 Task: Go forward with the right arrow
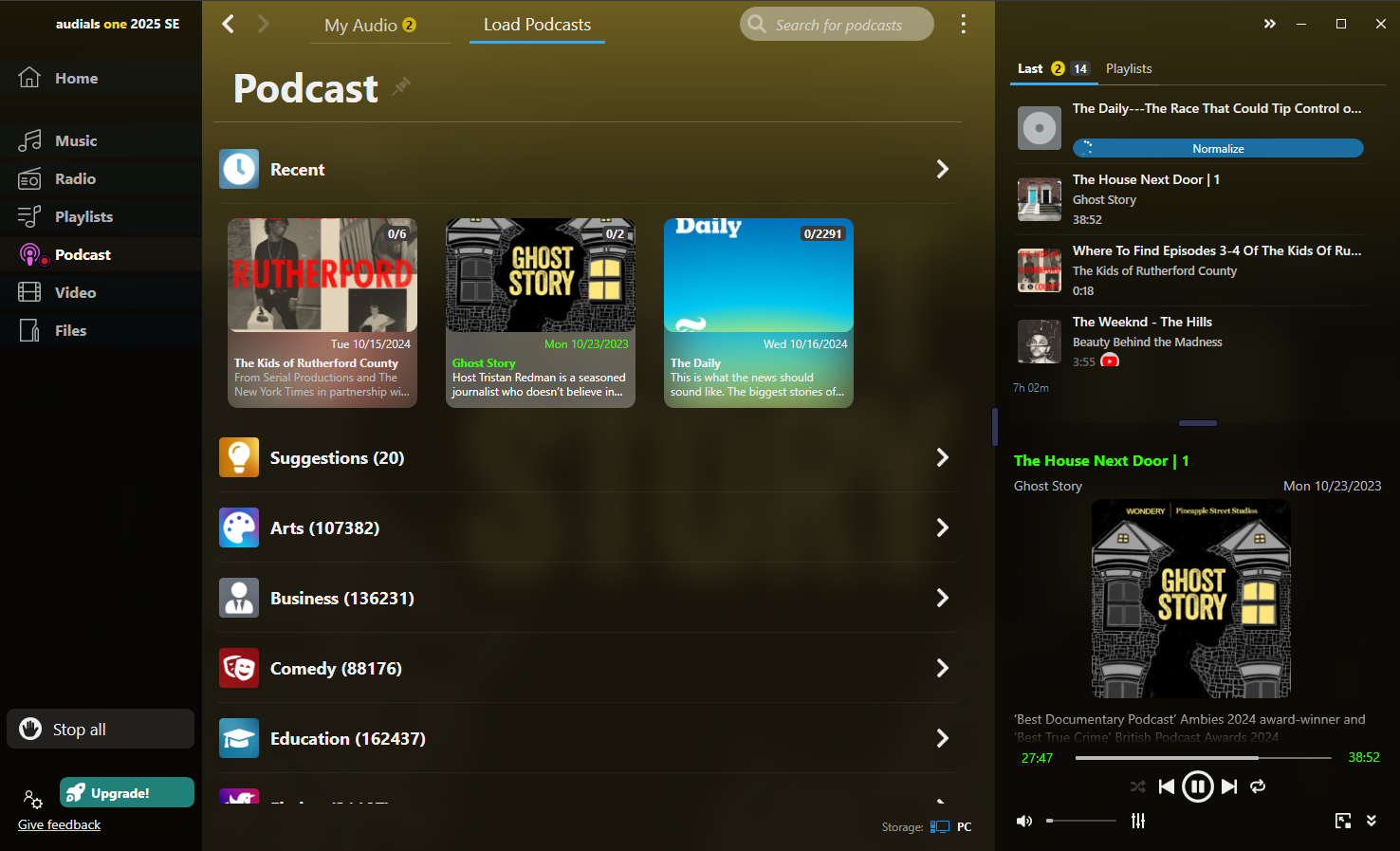click(264, 24)
